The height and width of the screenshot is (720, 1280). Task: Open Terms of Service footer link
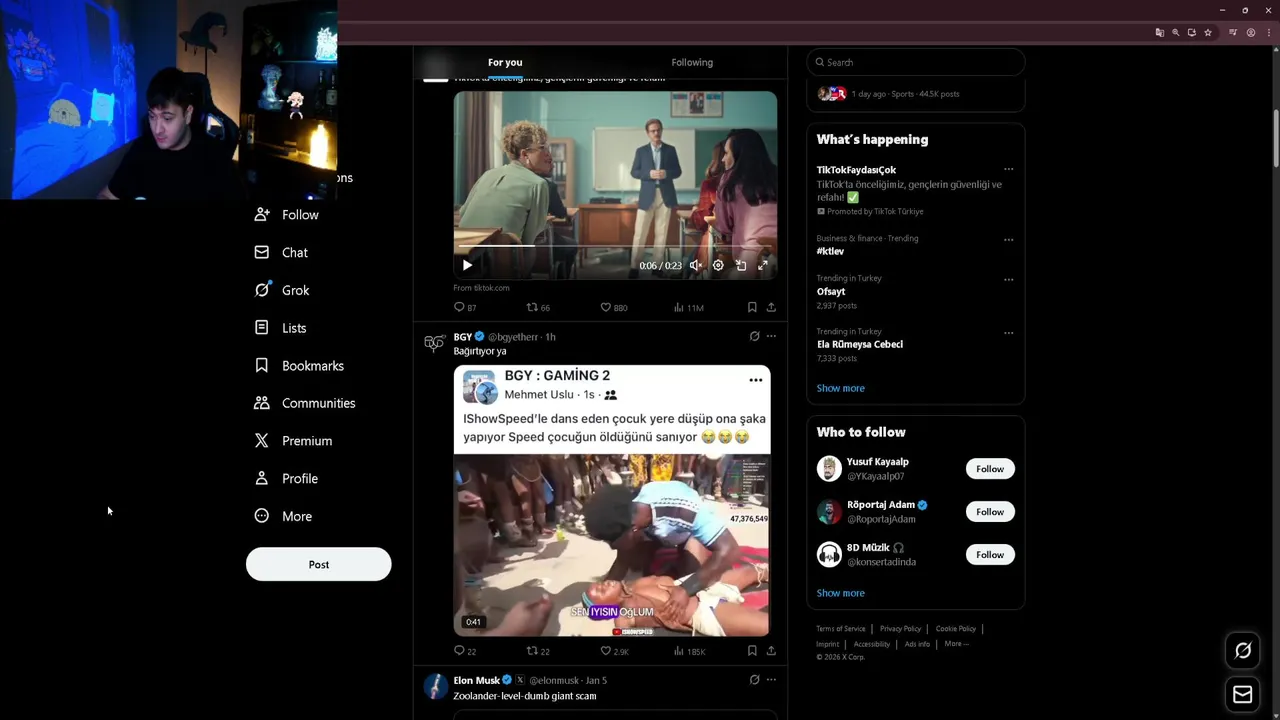tap(841, 629)
